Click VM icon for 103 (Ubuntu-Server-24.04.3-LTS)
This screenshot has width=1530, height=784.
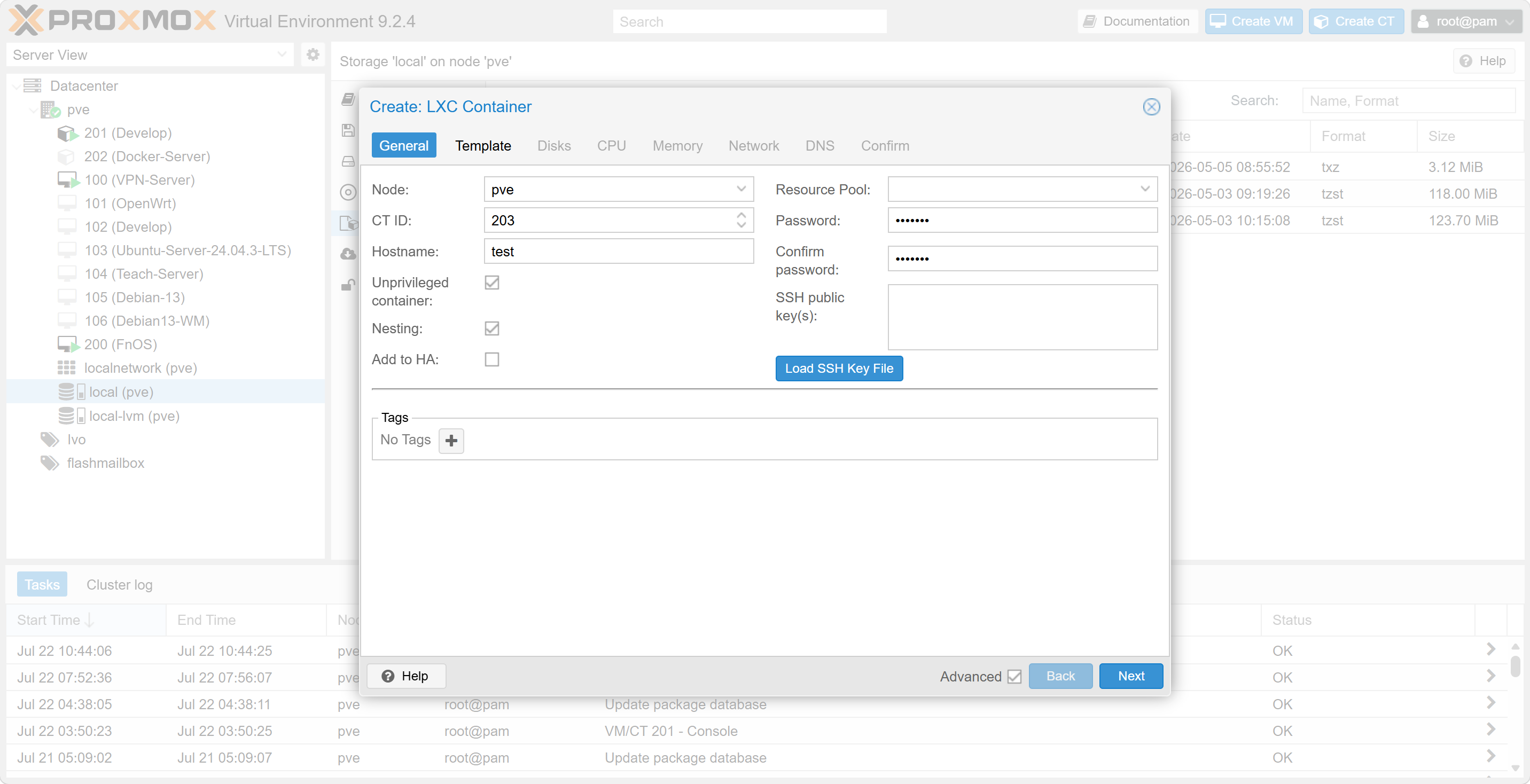click(67, 250)
